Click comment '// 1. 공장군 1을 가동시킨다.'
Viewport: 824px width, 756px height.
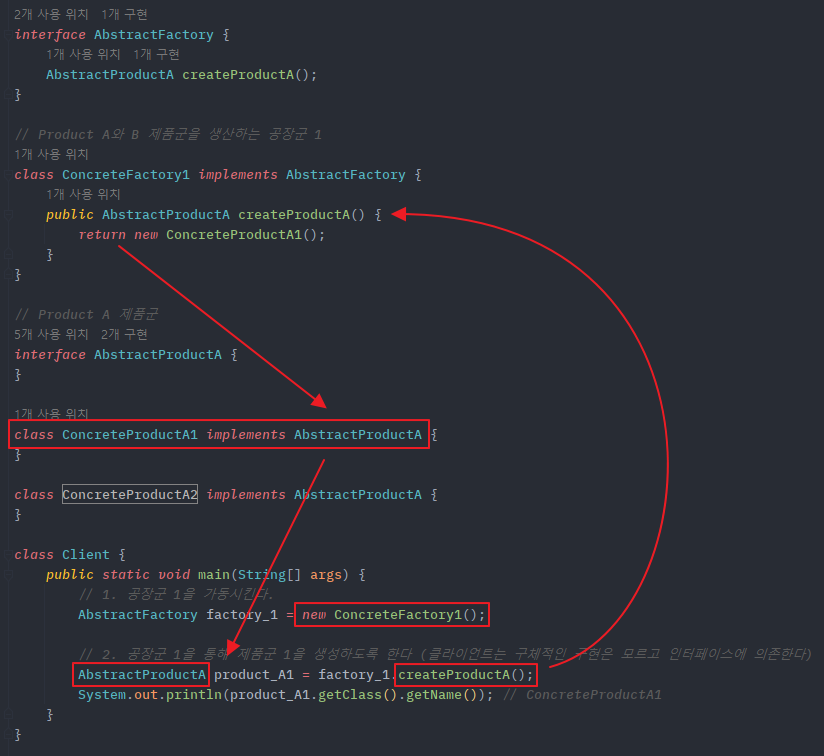tap(176, 594)
